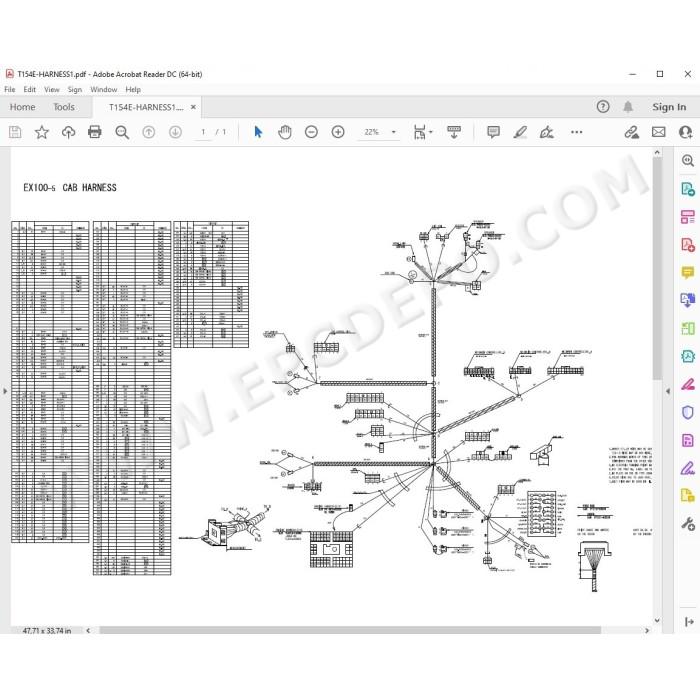Click the page number input field

[x=204, y=132]
